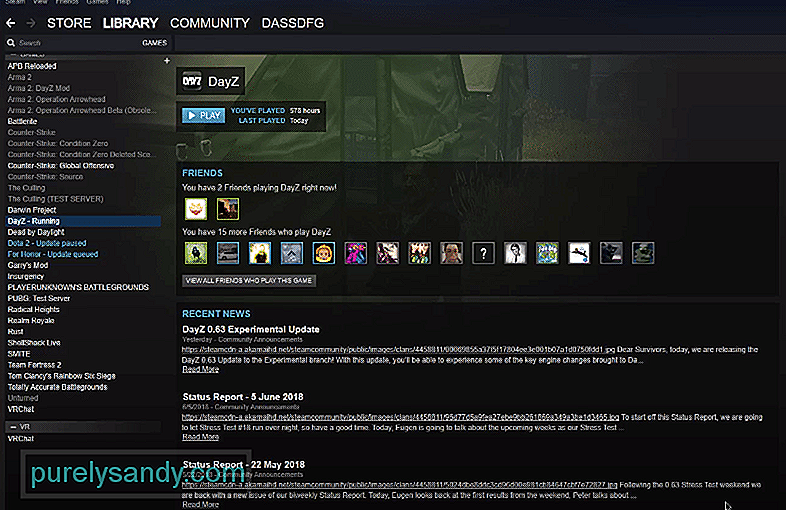786x510 pixels.
Task: Launch DayZ with the PLAY button
Action: (x=204, y=115)
